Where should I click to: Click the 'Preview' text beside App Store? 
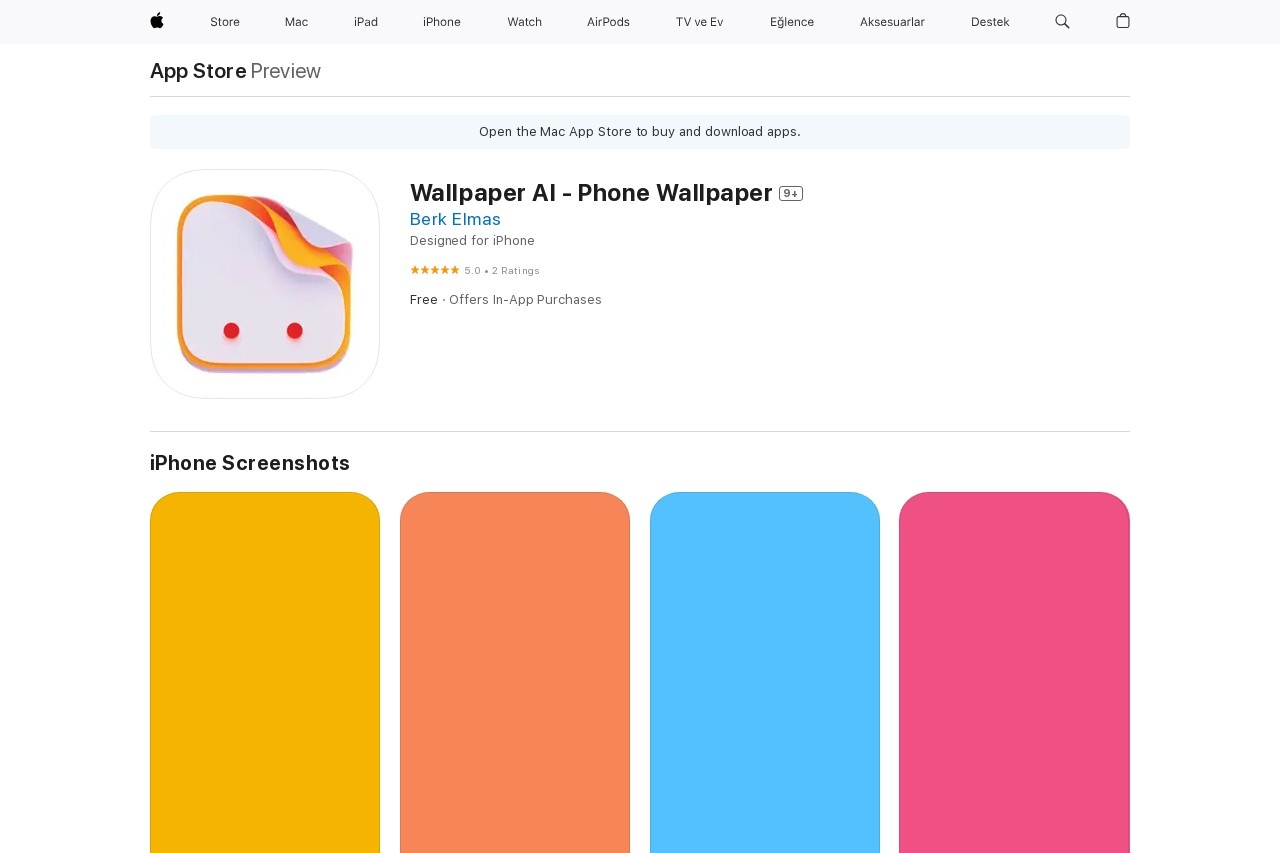point(286,71)
